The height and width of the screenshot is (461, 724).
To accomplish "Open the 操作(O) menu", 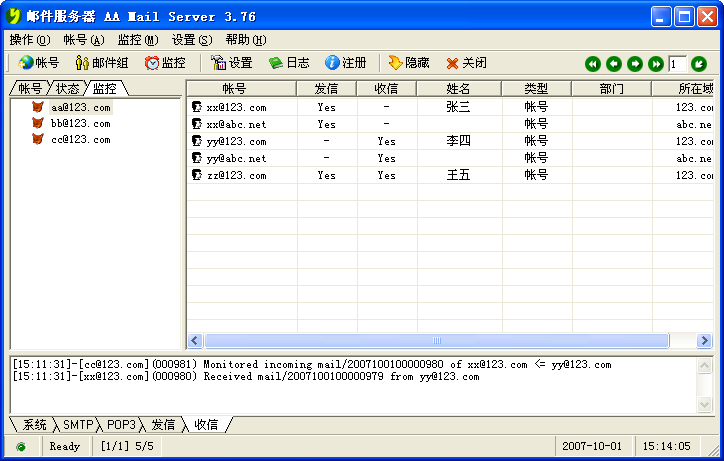I will coord(30,40).
